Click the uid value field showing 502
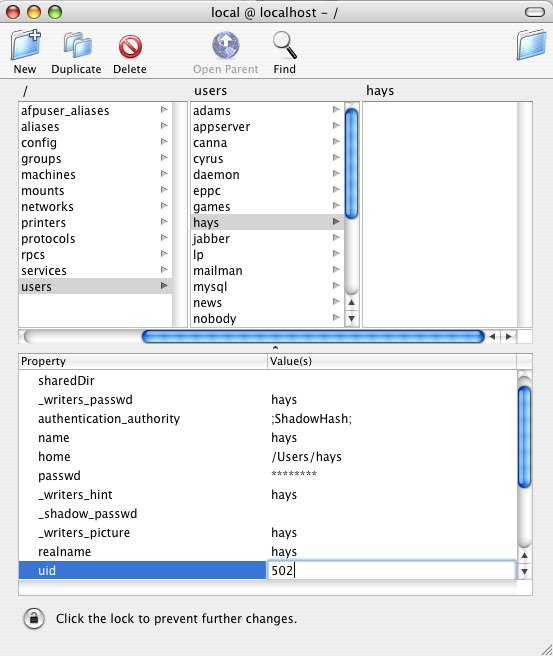The image size is (553, 656). pyautogui.click(x=391, y=570)
